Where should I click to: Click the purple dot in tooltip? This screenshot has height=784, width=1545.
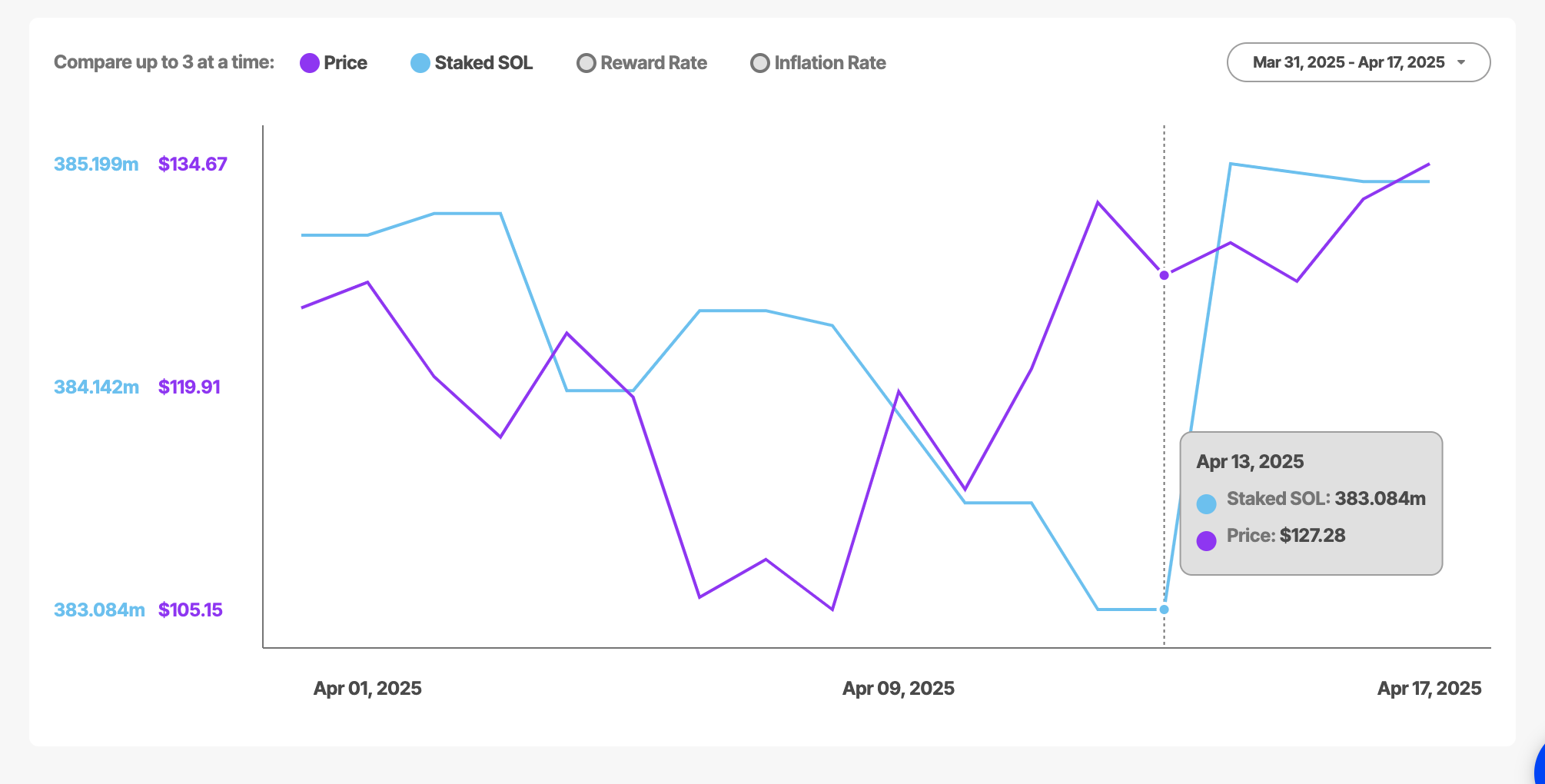click(x=1207, y=541)
